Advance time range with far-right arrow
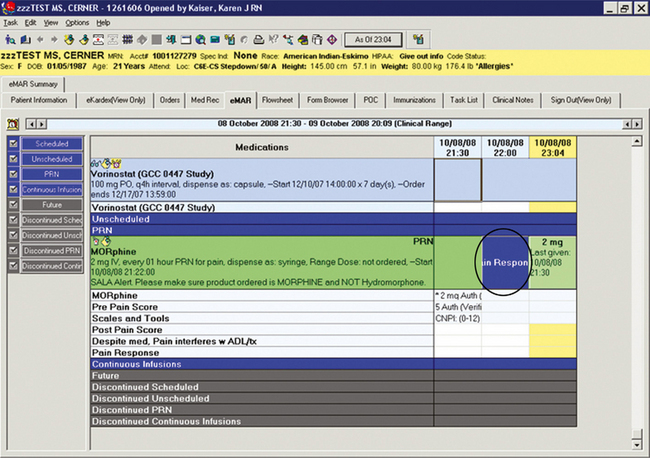 pyautogui.click(x=637, y=124)
